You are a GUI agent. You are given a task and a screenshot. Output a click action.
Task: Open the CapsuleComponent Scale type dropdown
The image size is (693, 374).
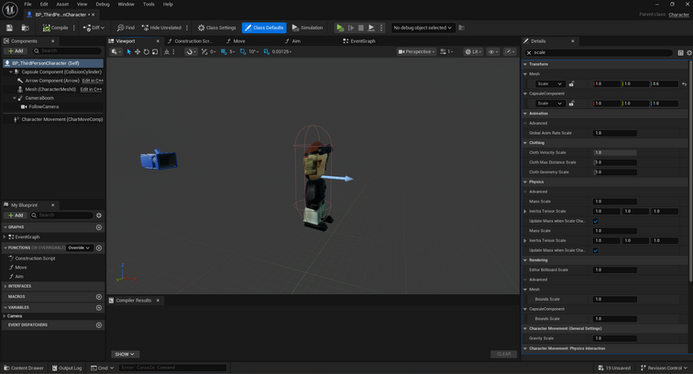point(550,103)
